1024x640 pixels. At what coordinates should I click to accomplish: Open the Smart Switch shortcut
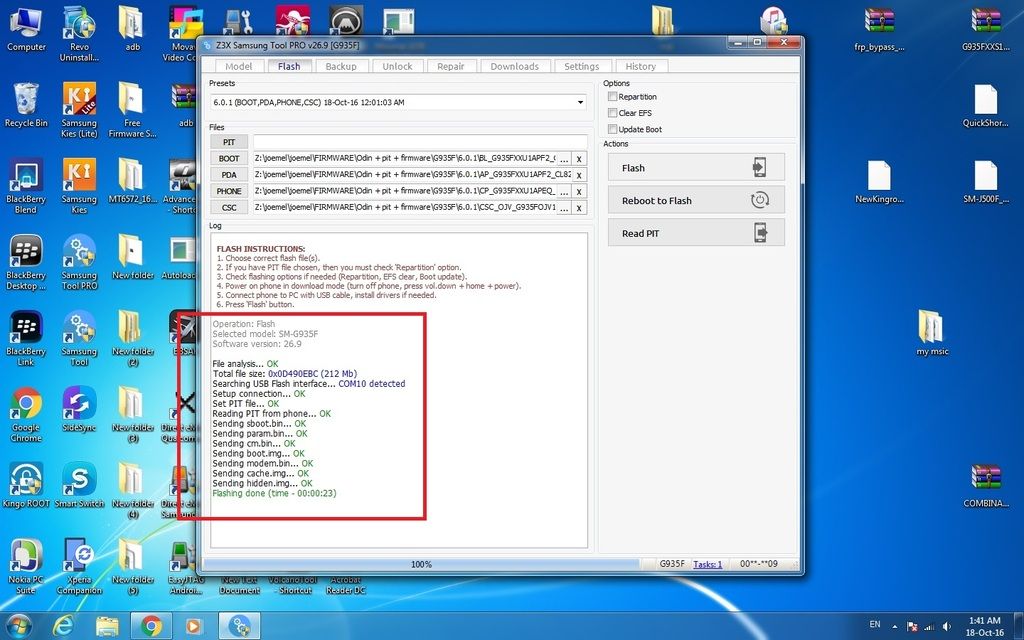tap(79, 485)
